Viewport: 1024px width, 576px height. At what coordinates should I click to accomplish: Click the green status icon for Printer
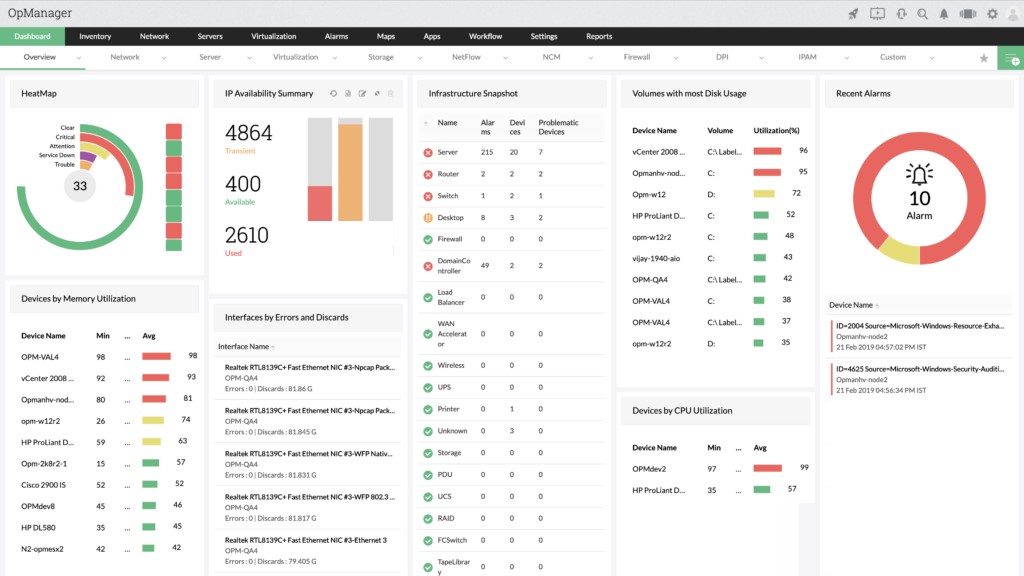428,409
